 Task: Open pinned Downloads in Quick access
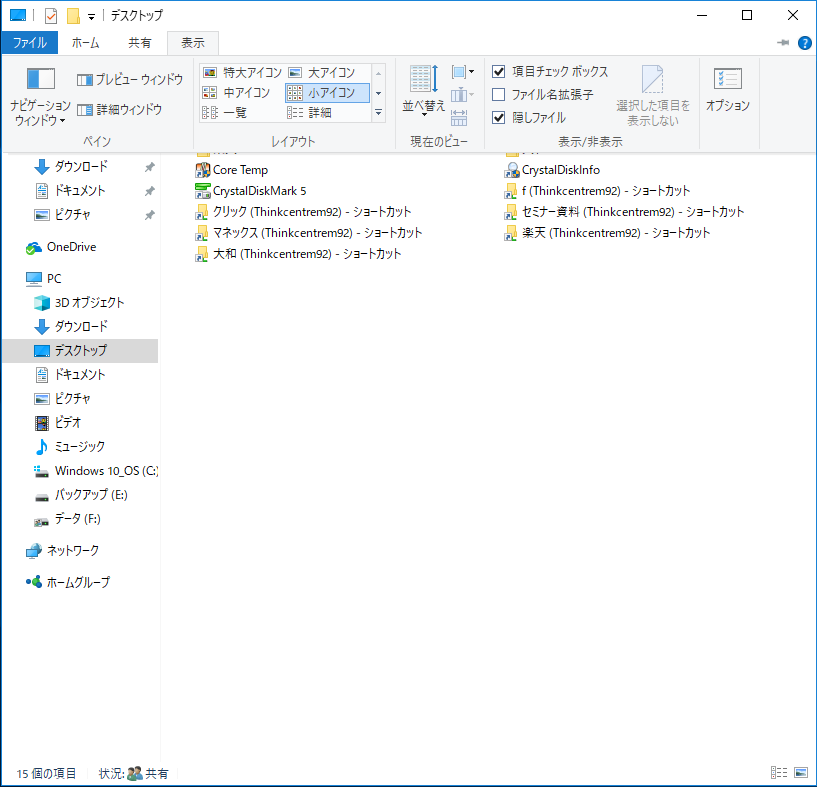click(x=81, y=167)
